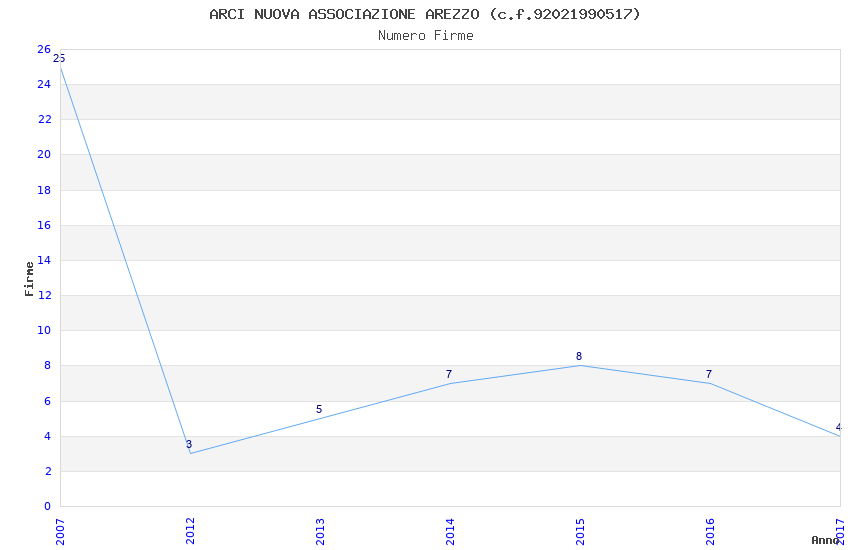
Task: Select the 2016 data point labeled 7
Action: tap(709, 374)
